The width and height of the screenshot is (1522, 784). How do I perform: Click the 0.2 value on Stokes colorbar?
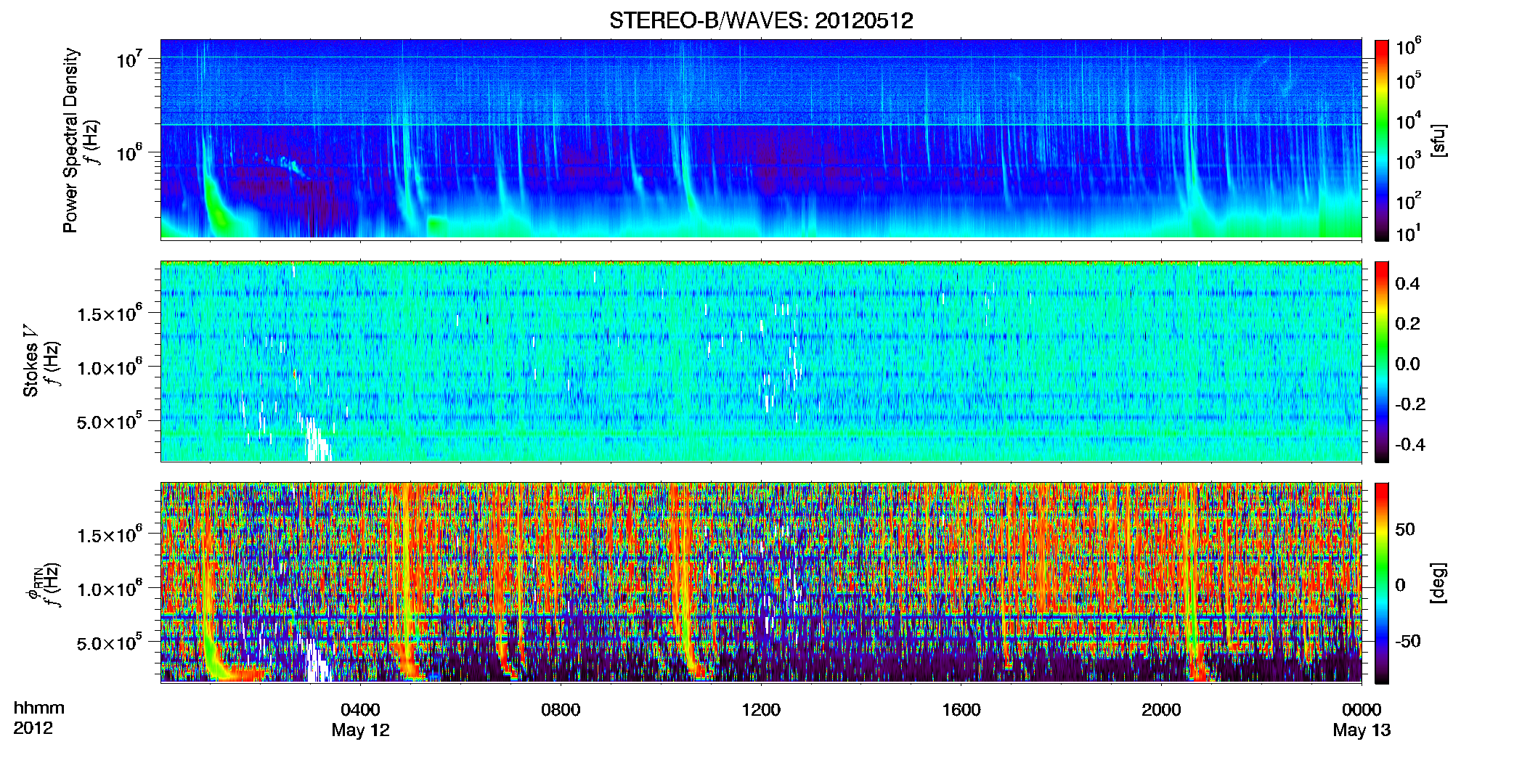tap(1407, 324)
